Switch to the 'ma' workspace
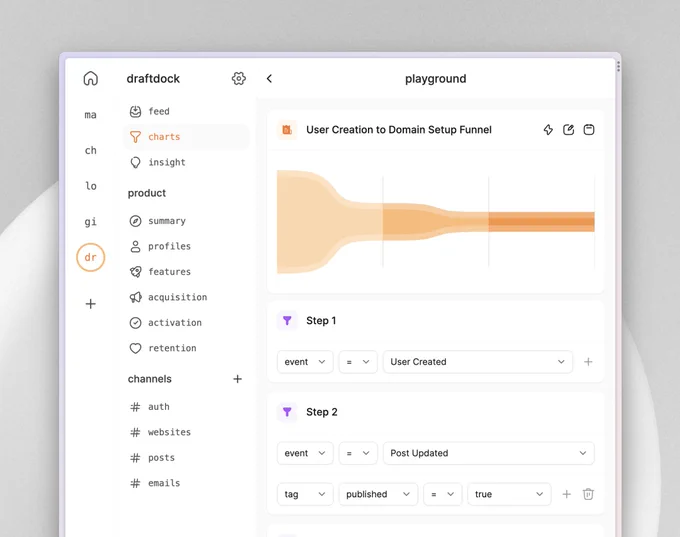Image resolution: width=680 pixels, height=537 pixels. point(91,115)
